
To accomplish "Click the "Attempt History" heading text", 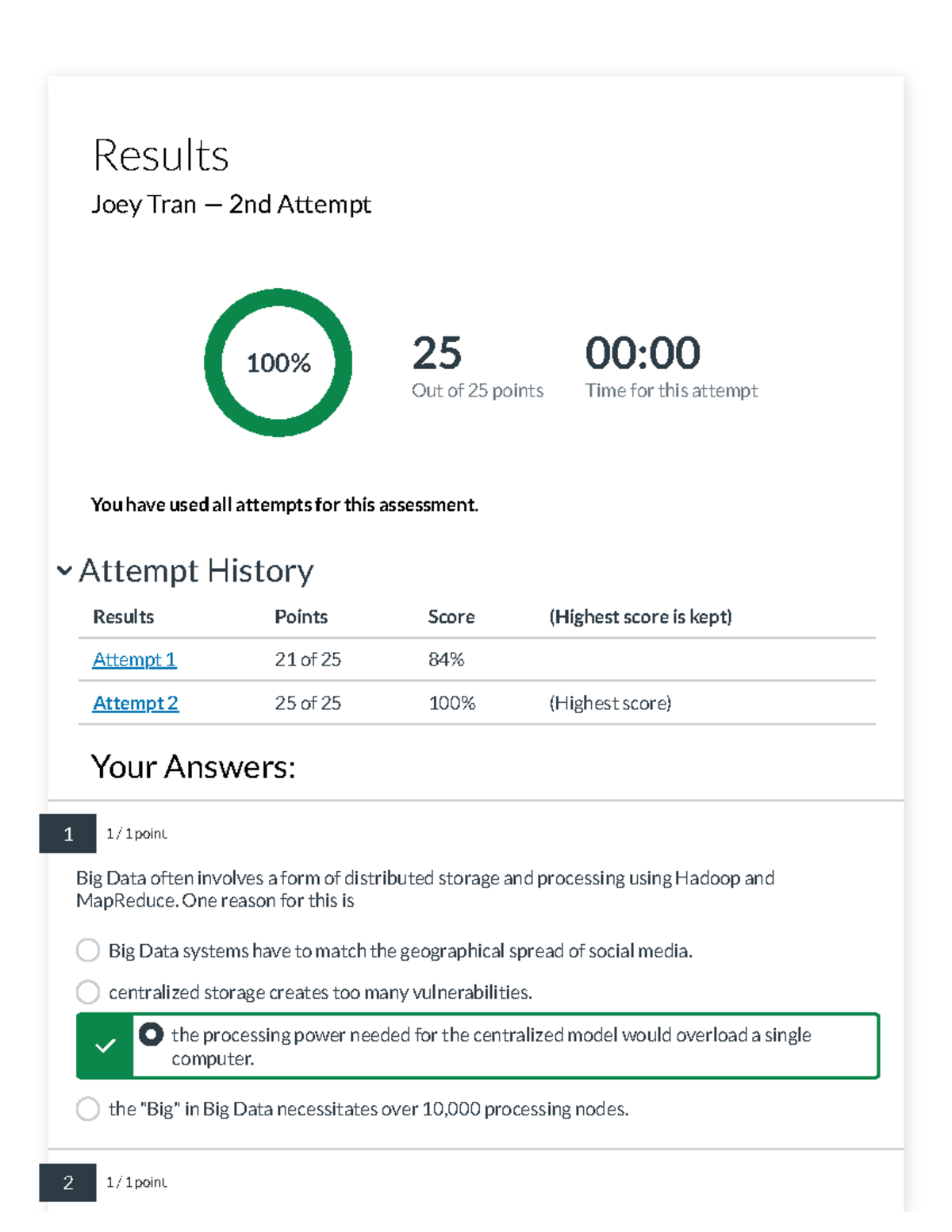I will (x=196, y=570).
